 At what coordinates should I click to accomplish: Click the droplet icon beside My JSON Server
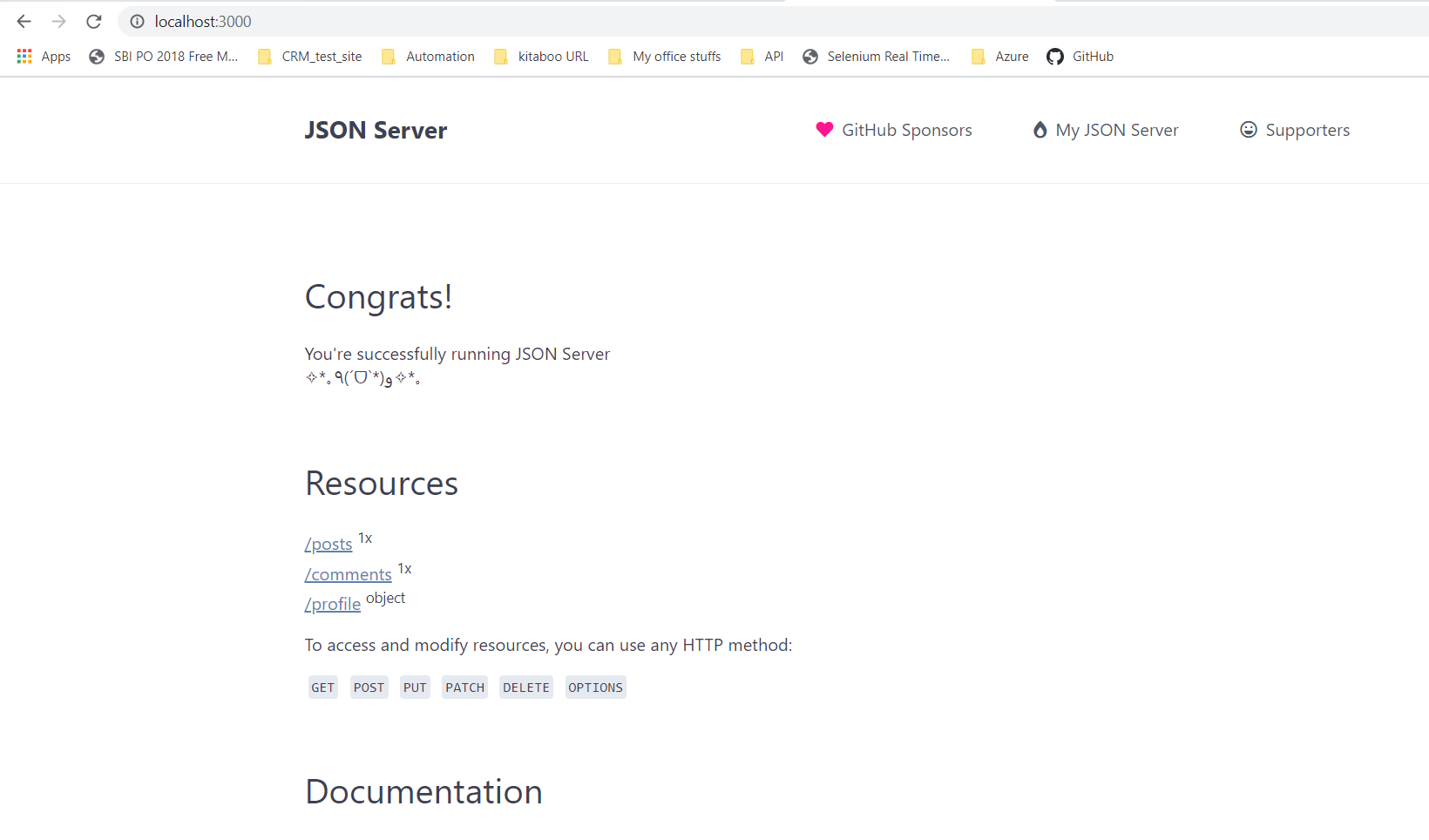pyautogui.click(x=1040, y=129)
